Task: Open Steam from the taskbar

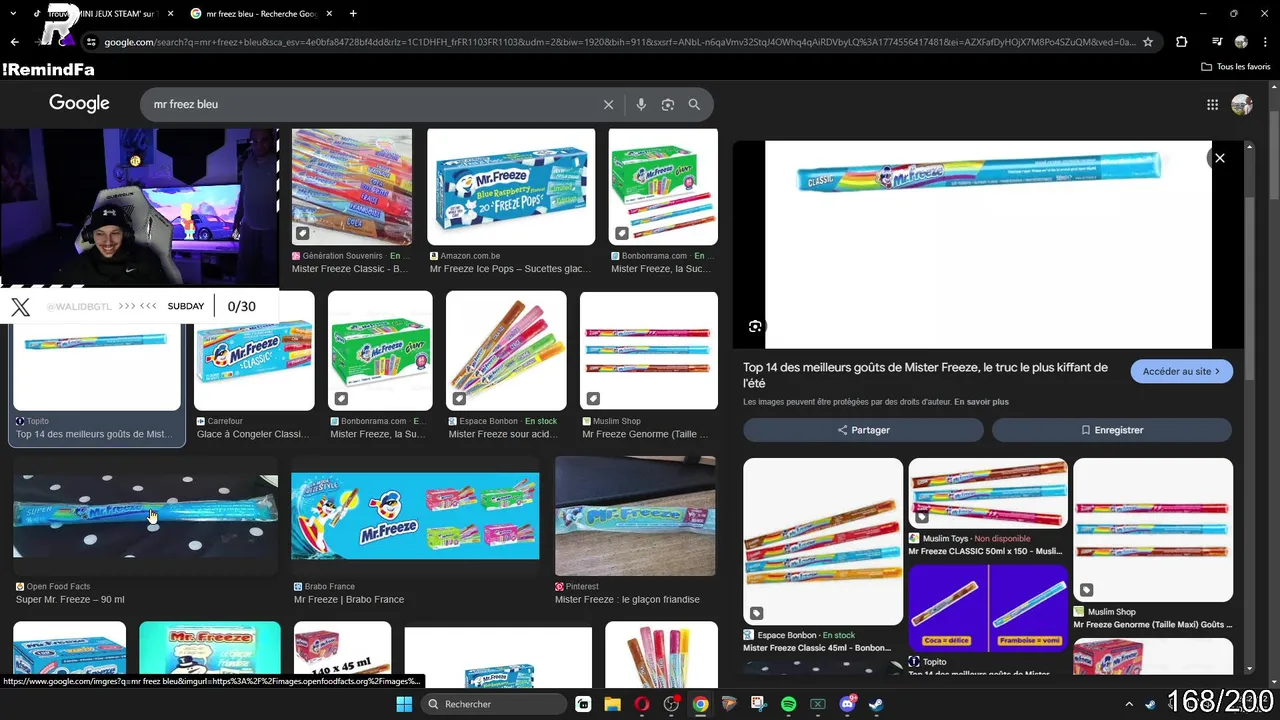Action: coord(876,704)
